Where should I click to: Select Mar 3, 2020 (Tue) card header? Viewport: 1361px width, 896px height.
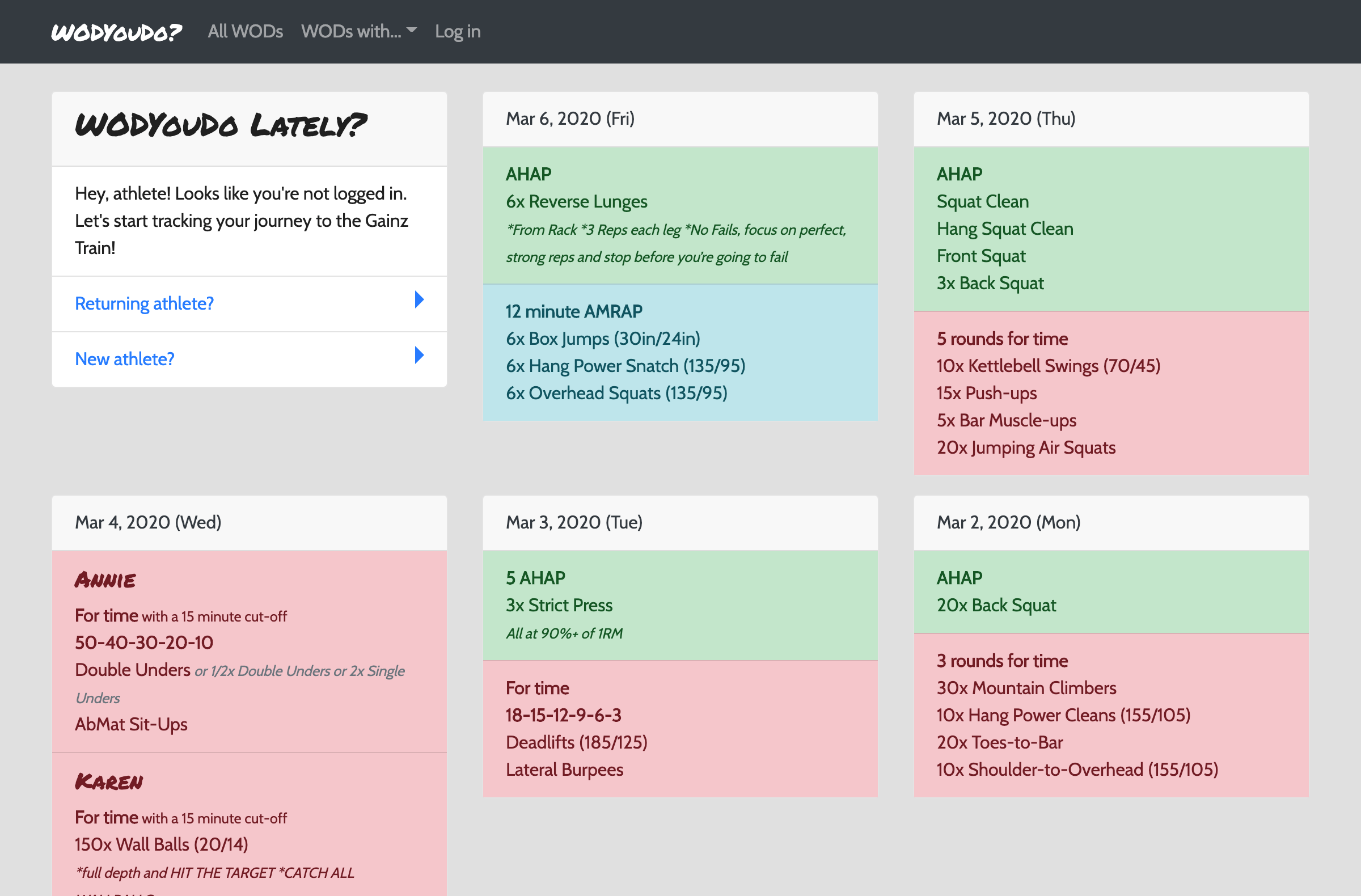click(x=680, y=523)
